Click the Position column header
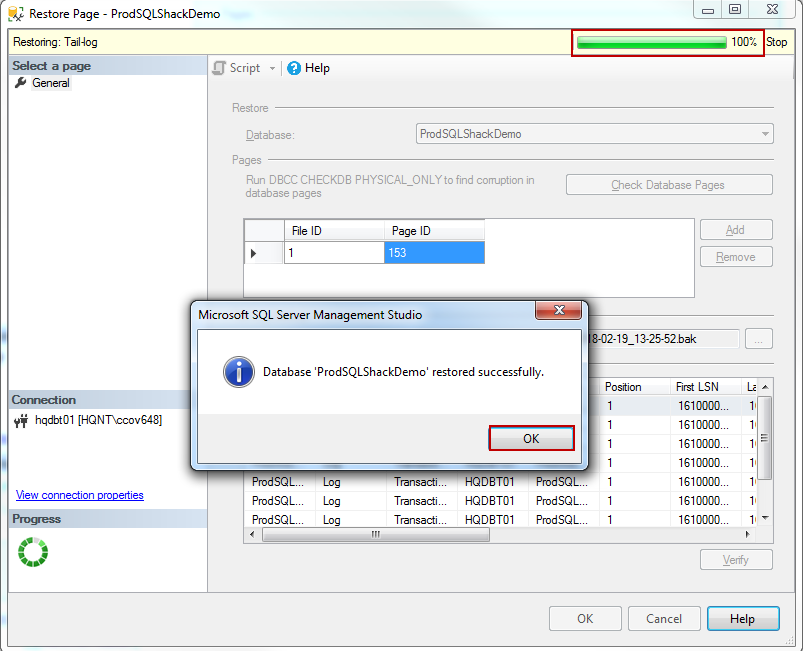Viewport: 803px width, 651px height. point(635,387)
